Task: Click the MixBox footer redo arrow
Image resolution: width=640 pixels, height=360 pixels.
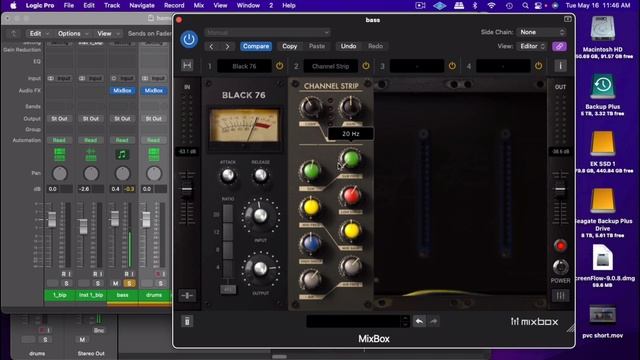Action: click(x=433, y=321)
